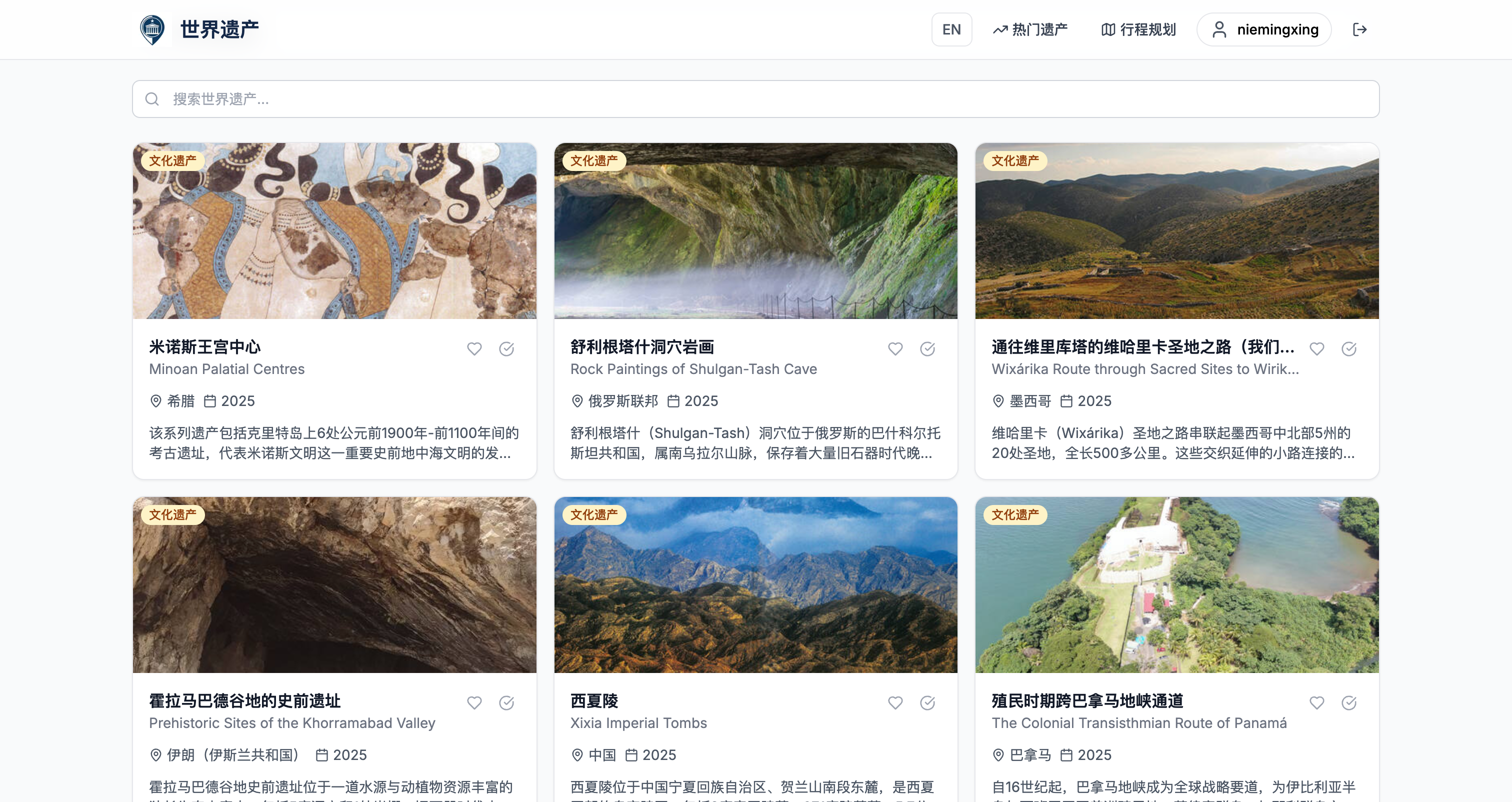Open the Minoan fresco thumbnail image
The height and width of the screenshot is (802, 1512).
pos(334,230)
